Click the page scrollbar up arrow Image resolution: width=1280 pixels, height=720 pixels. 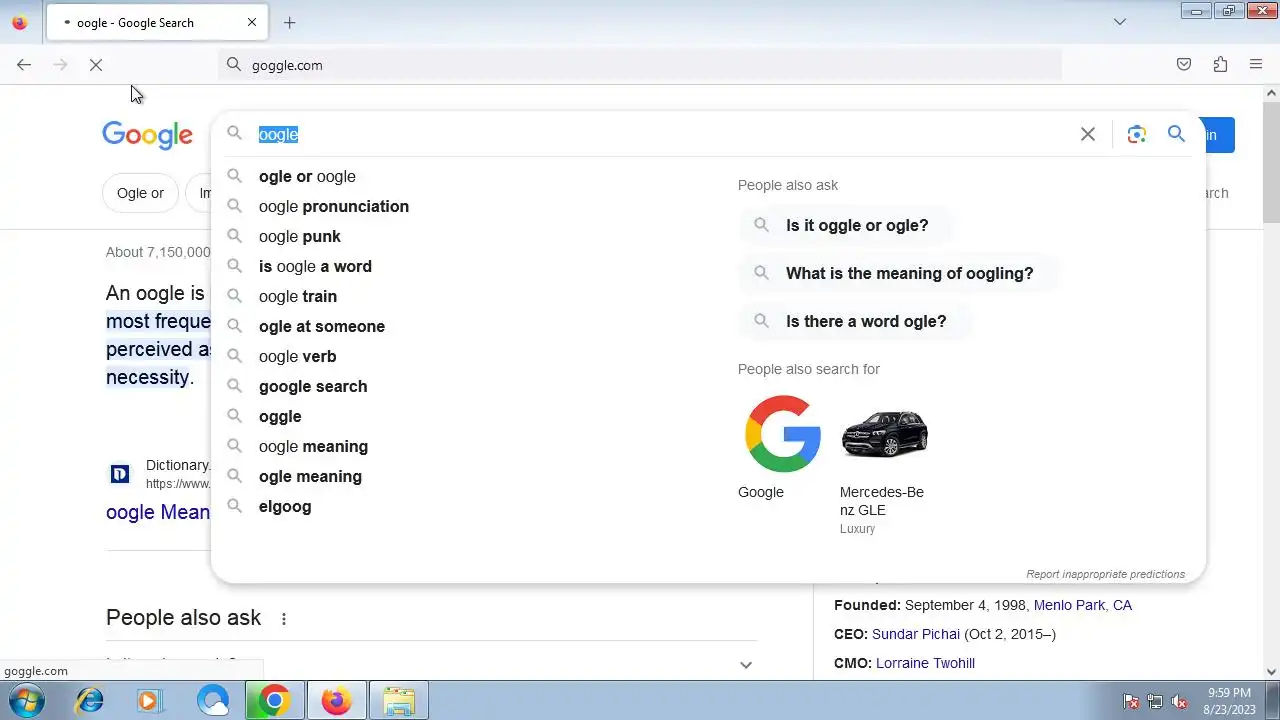1271,93
